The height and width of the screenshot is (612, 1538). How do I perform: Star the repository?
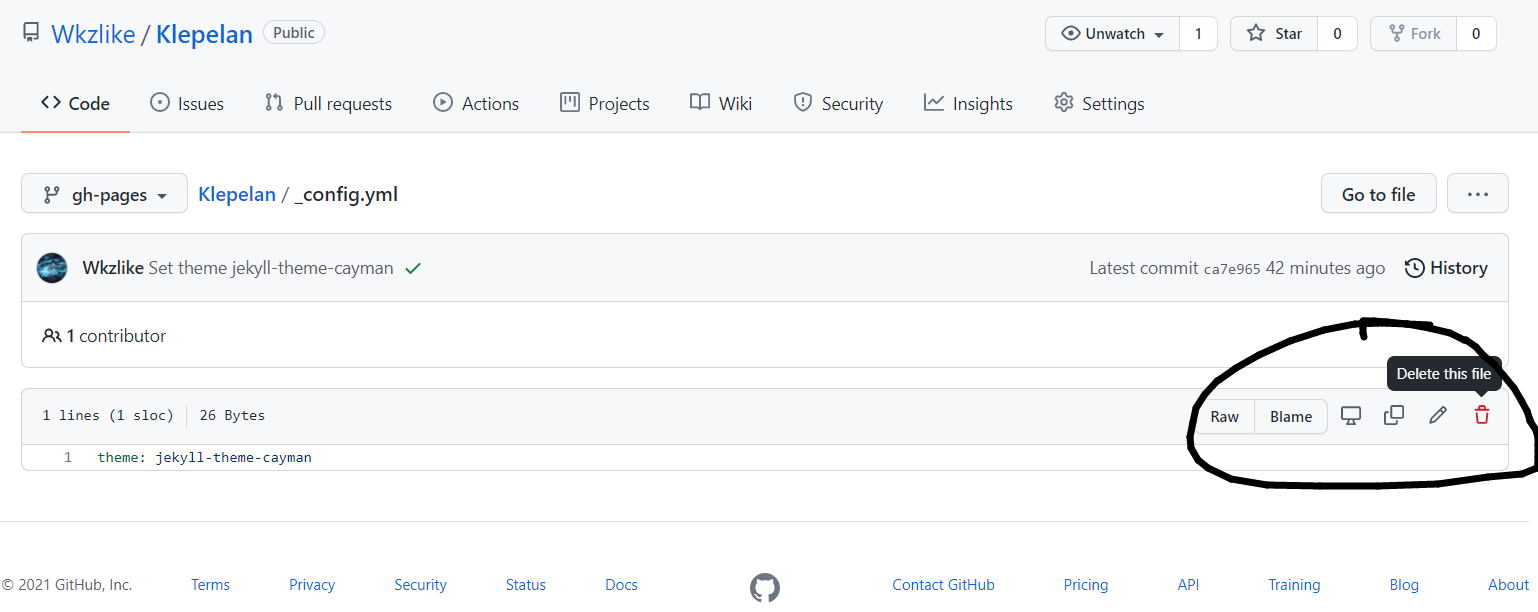click(x=1274, y=34)
